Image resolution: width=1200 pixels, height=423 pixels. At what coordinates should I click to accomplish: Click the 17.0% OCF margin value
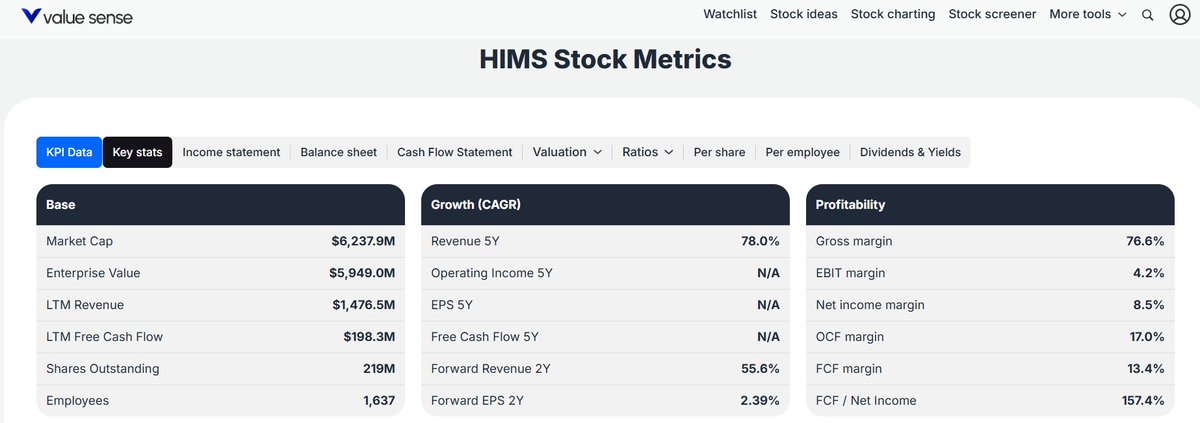coord(1147,337)
